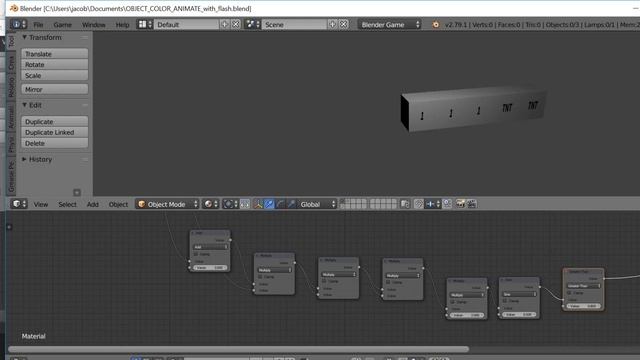Click the Scale button
Image resolution: width=640 pixels, height=360 pixels.
(x=55, y=76)
